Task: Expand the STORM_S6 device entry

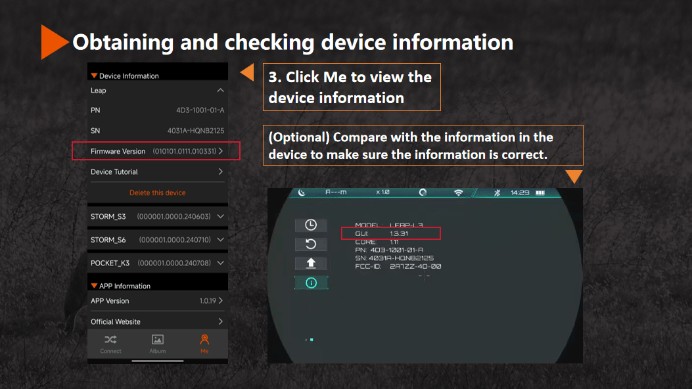Action: [x=158, y=240]
